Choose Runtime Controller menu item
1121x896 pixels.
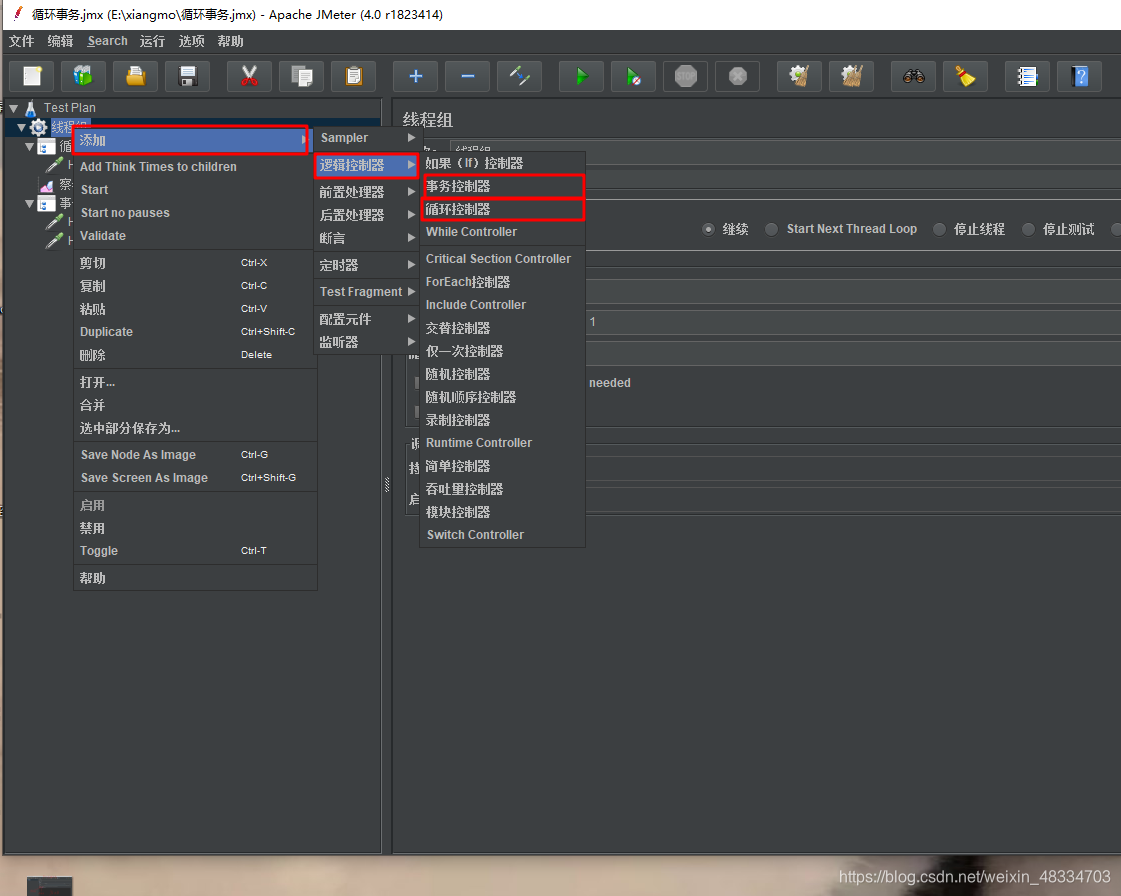coord(503,443)
